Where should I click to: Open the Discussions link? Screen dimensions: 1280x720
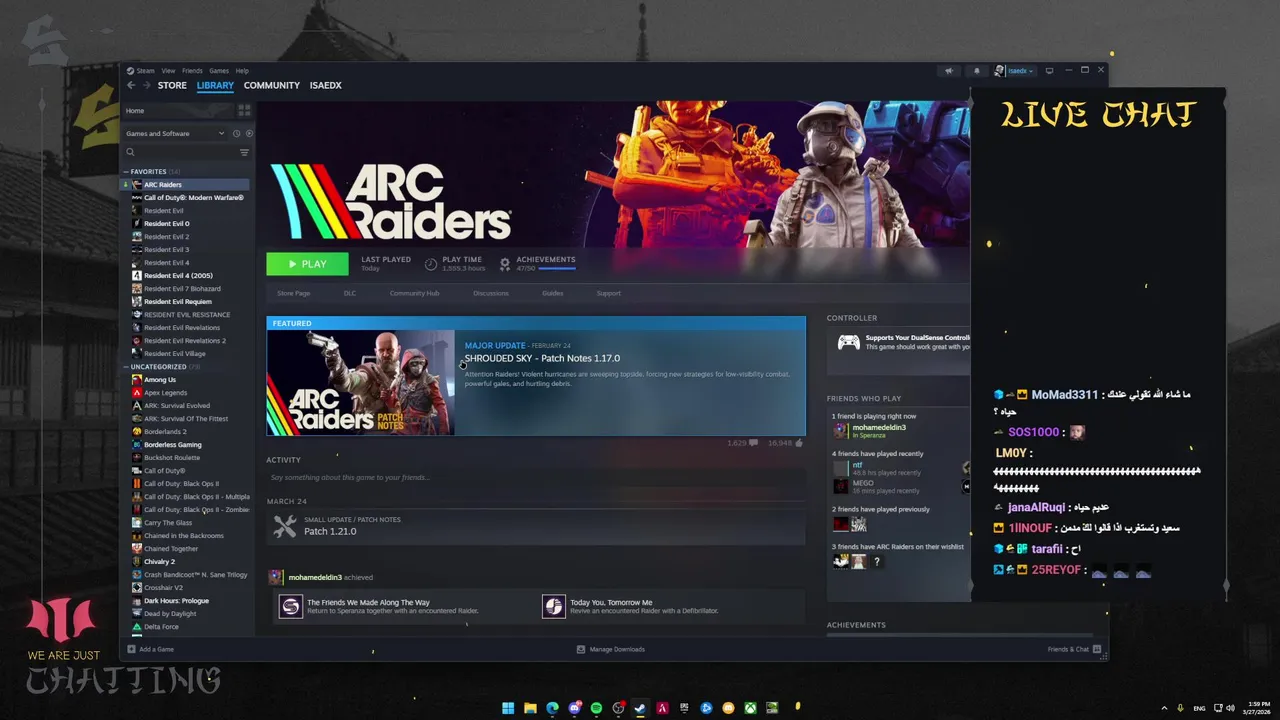click(x=491, y=293)
